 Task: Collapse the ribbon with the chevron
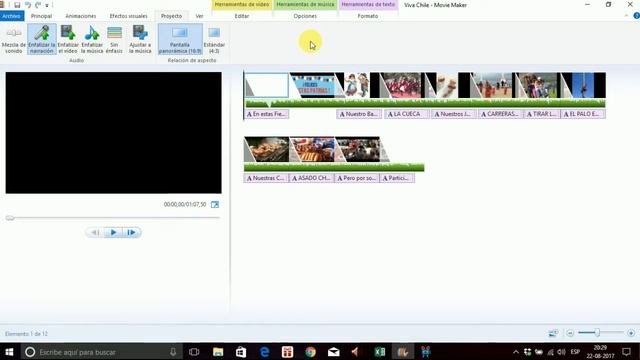626,16
